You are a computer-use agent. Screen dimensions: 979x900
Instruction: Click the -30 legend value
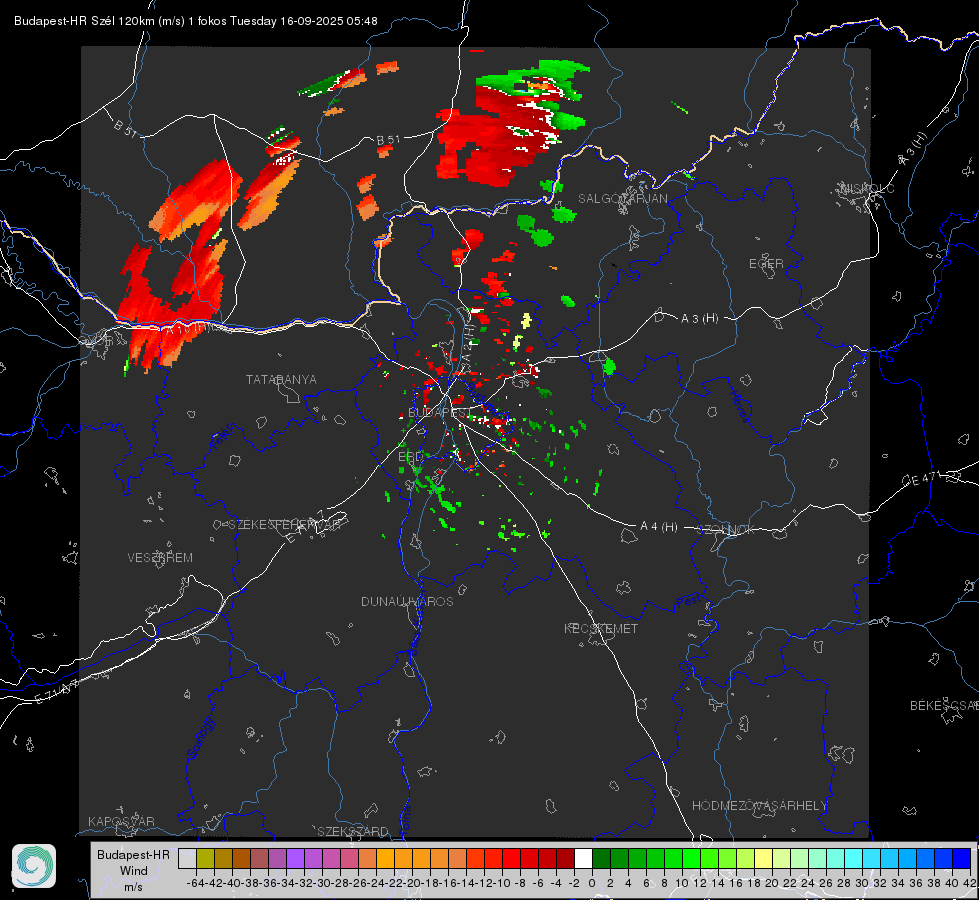point(322,883)
